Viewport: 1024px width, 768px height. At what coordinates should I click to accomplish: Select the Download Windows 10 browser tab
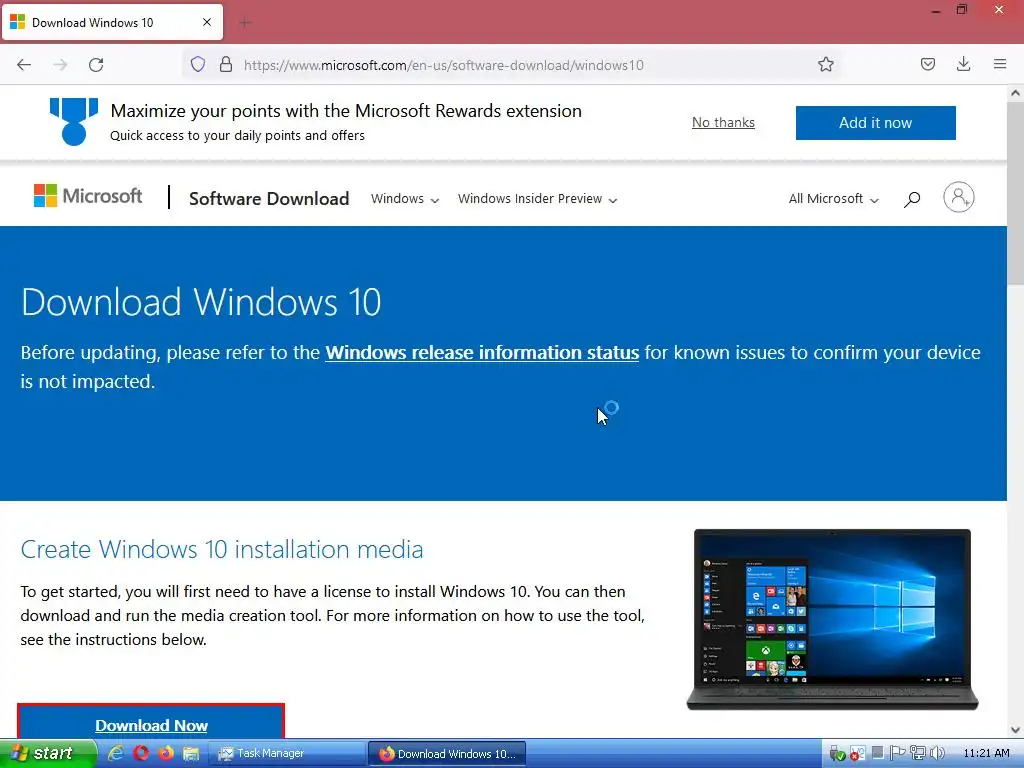coord(112,22)
